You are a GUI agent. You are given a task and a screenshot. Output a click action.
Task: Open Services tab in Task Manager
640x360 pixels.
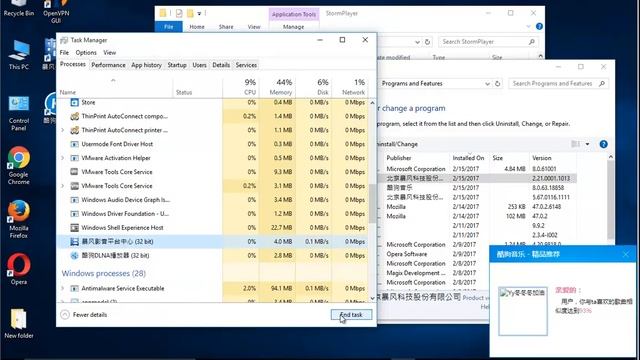246,65
